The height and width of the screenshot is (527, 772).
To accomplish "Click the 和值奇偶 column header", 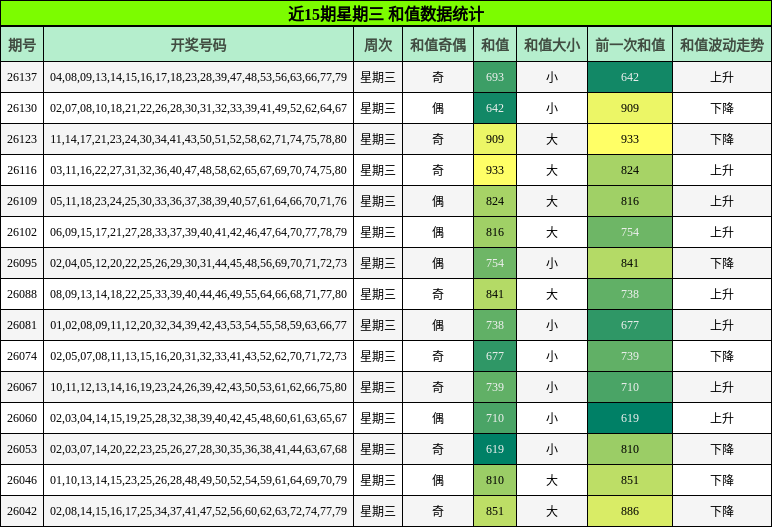I will 438,45.
